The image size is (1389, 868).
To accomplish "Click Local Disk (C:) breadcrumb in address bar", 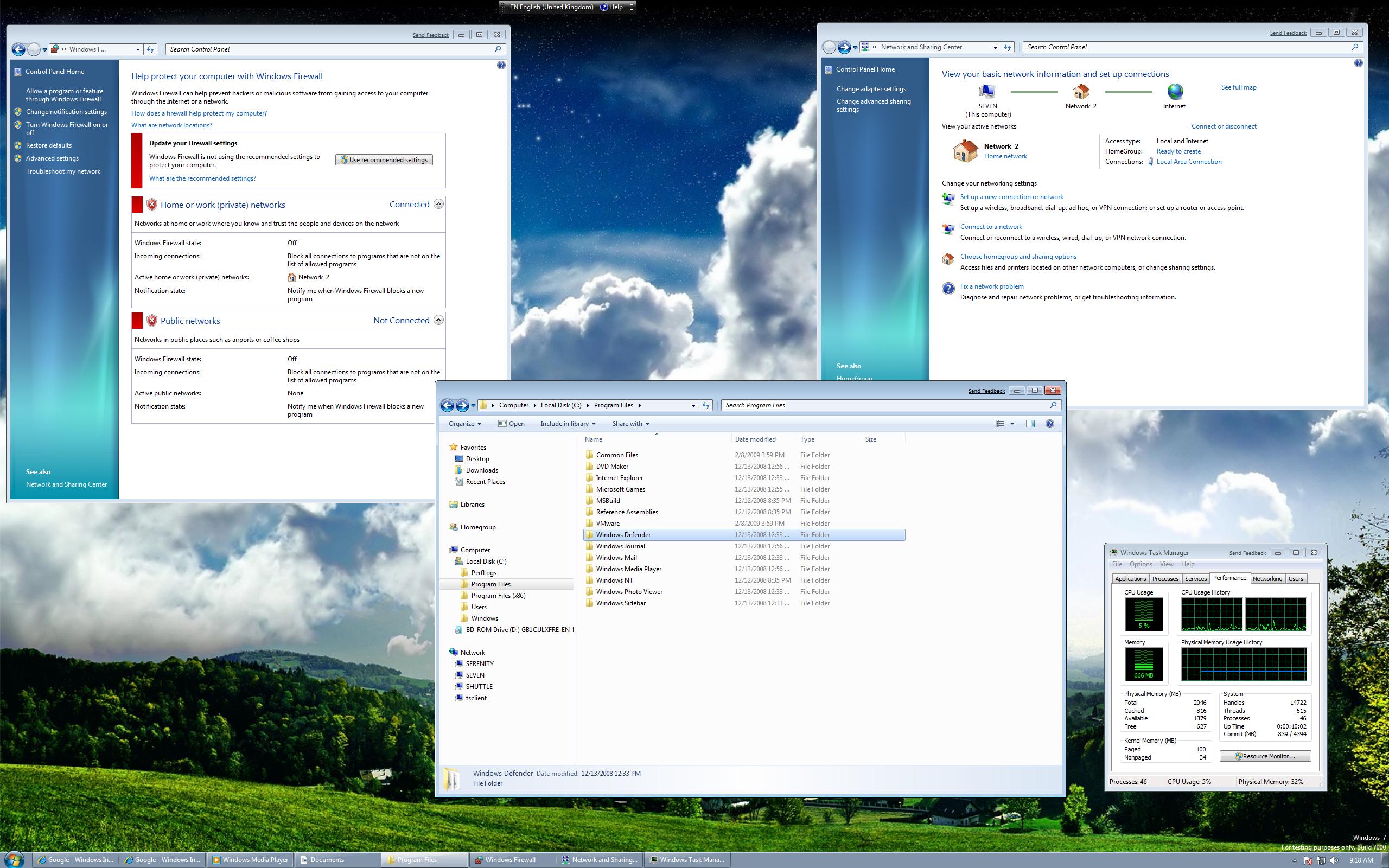I will [x=561, y=405].
